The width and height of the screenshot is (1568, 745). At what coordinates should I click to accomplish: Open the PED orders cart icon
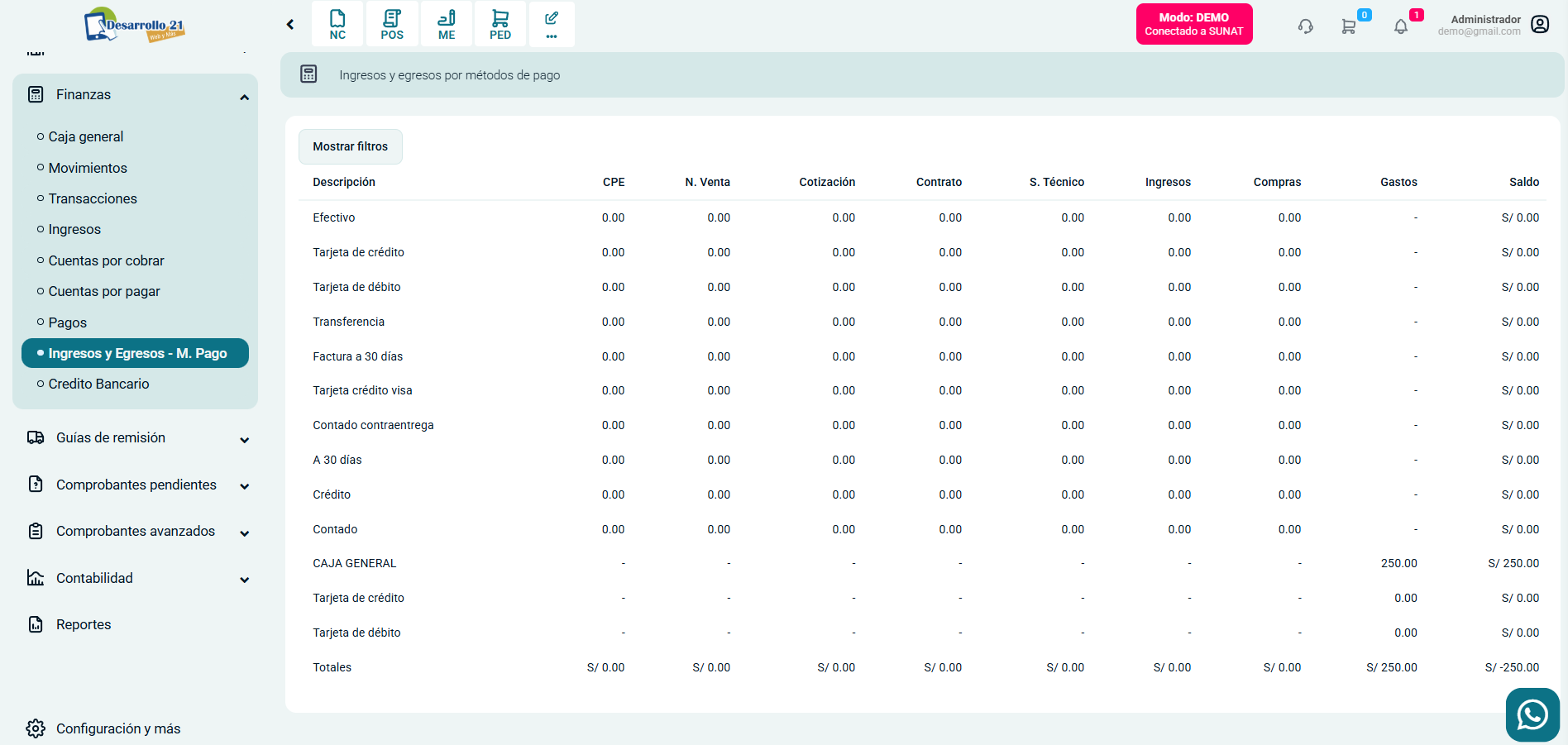pyautogui.click(x=500, y=24)
